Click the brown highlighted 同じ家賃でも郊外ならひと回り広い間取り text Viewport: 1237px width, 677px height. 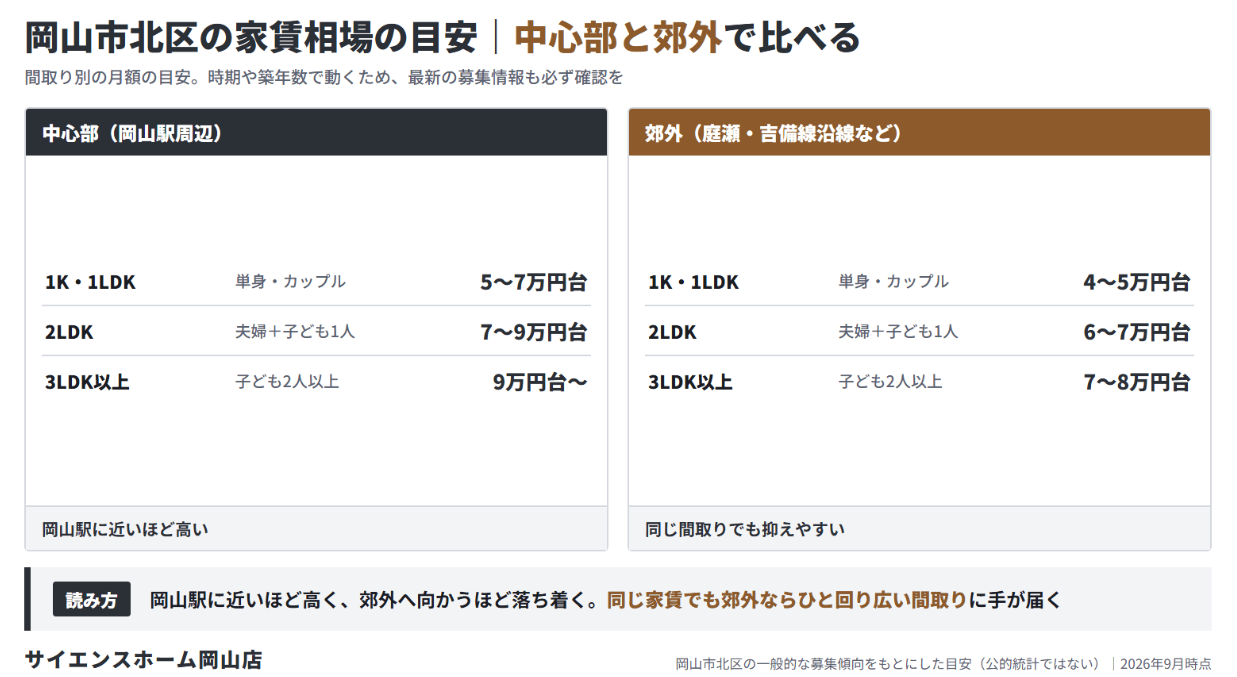(787, 600)
